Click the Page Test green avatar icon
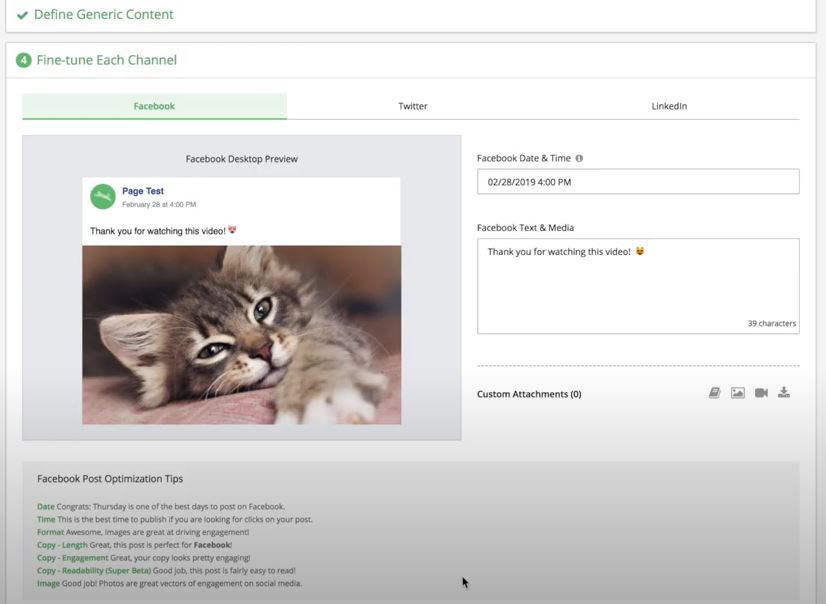This screenshot has height=604, width=826. pyautogui.click(x=102, y=196)
